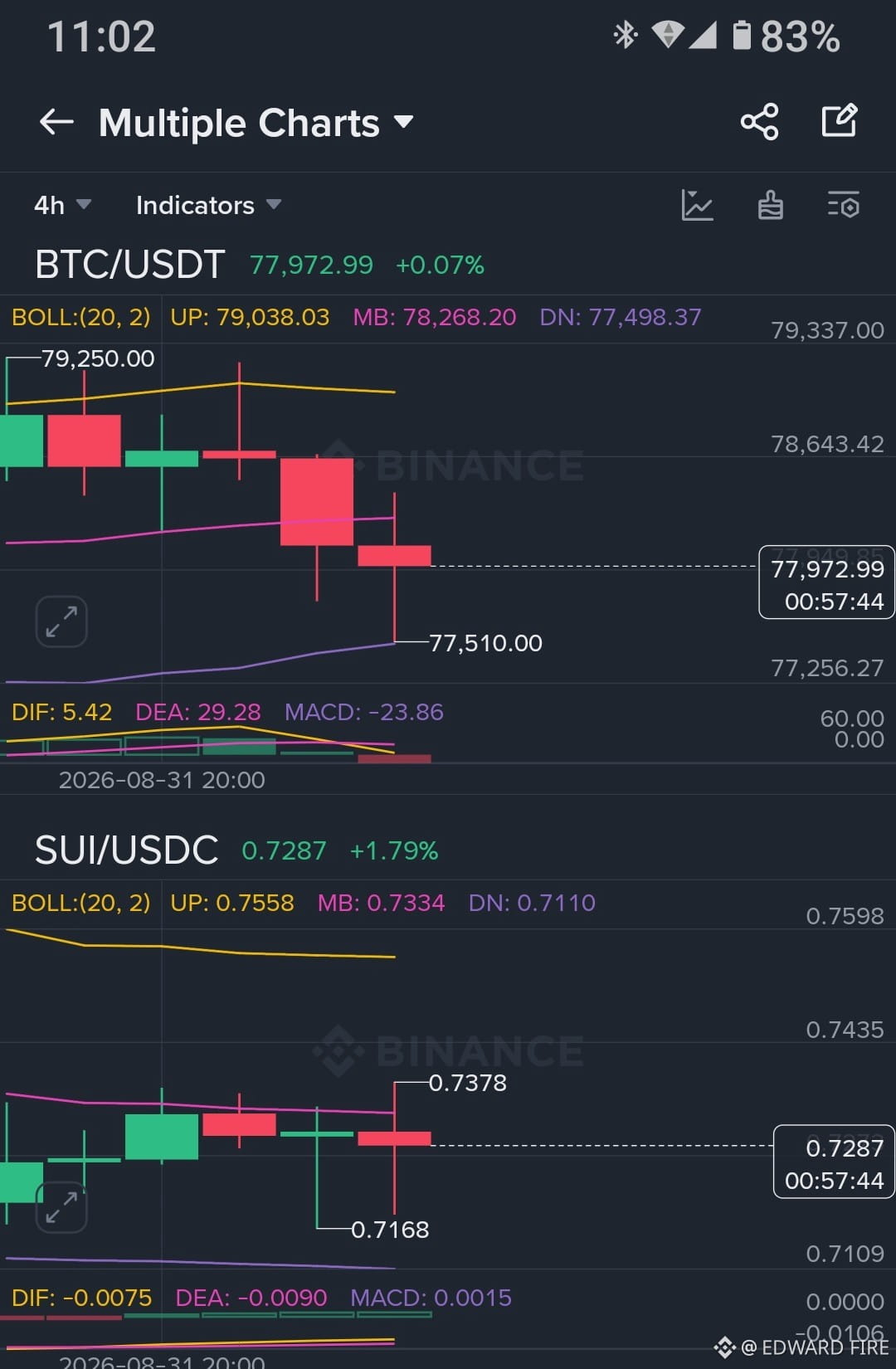The height and width of the screenshot is (1369, 896).
Task: Select the SUI/USDC pair title
Action: [127, 850]
